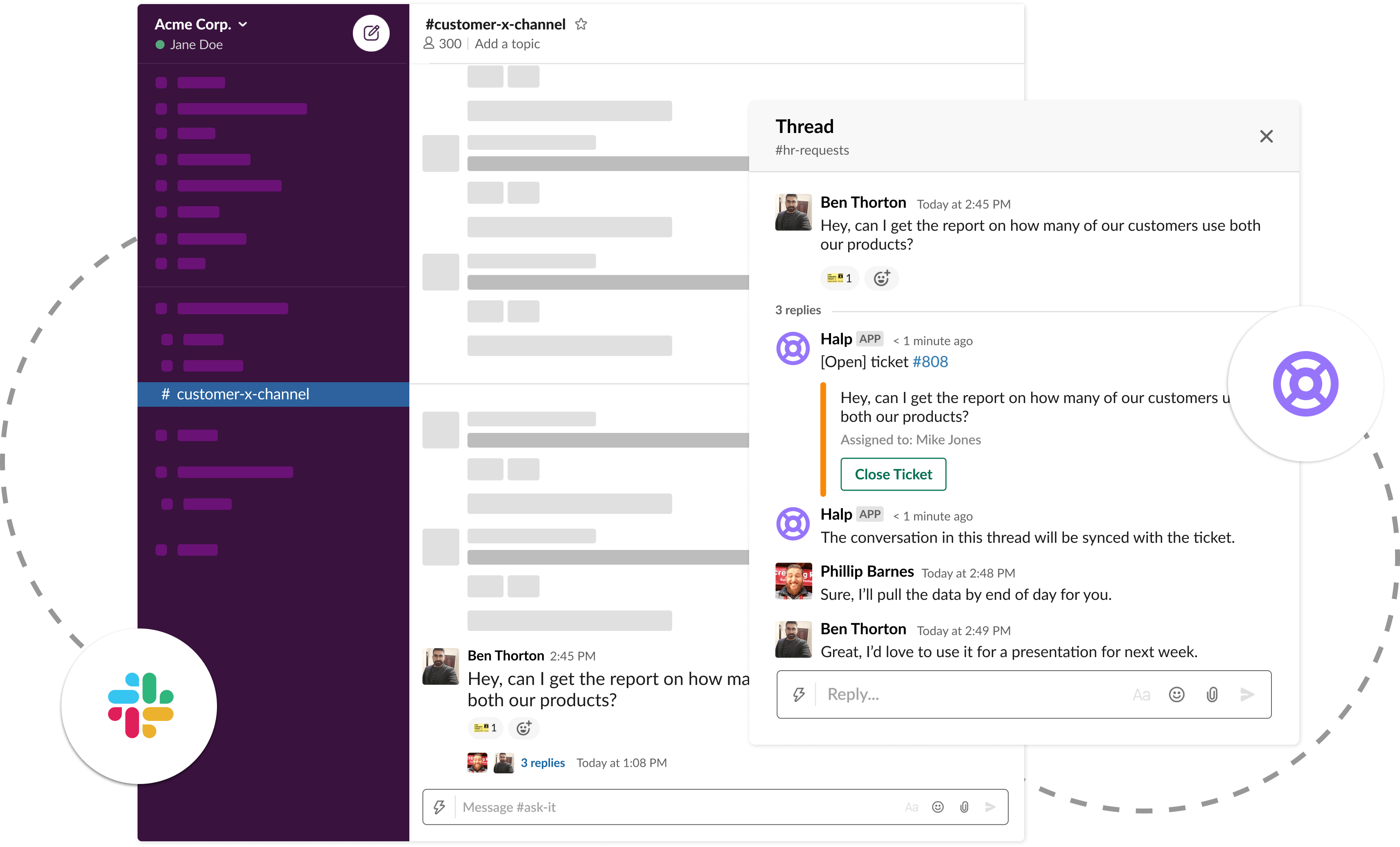
Task: Toggle formatting Aa in reply box
Action: [1141, 694]
